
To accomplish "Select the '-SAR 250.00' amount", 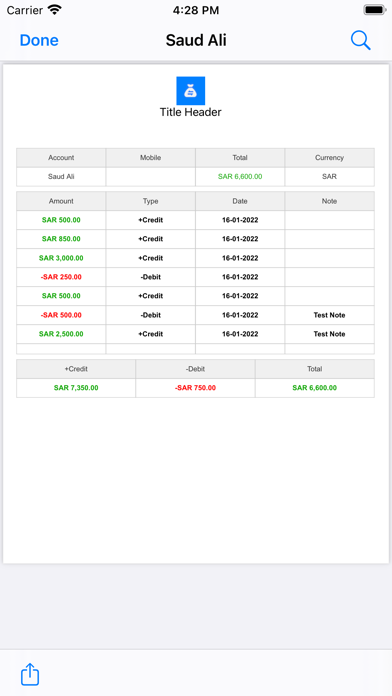I will [x=61, y=277].
